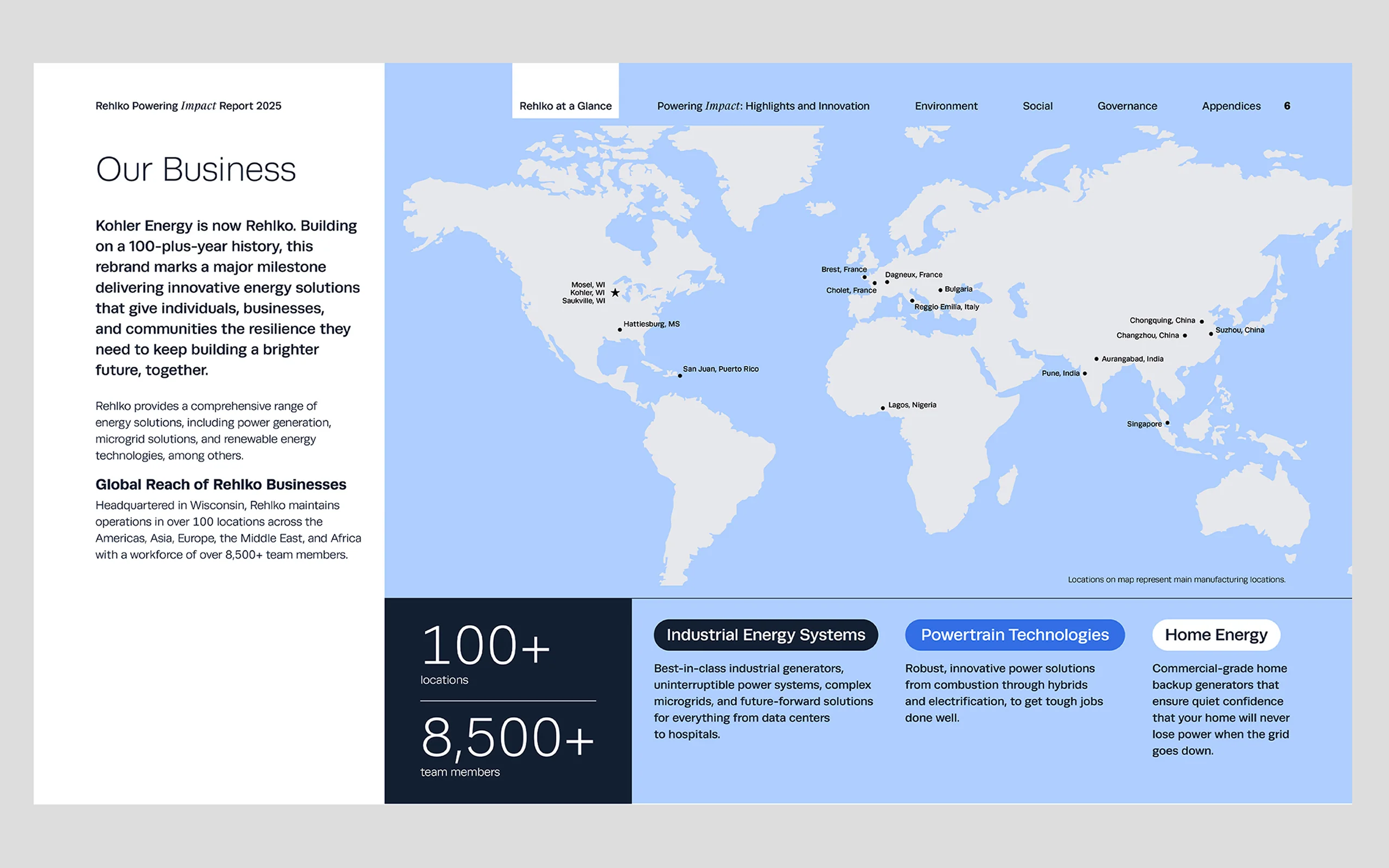
Task: Select the Home Energy white pill
Action: point(1216,635)
